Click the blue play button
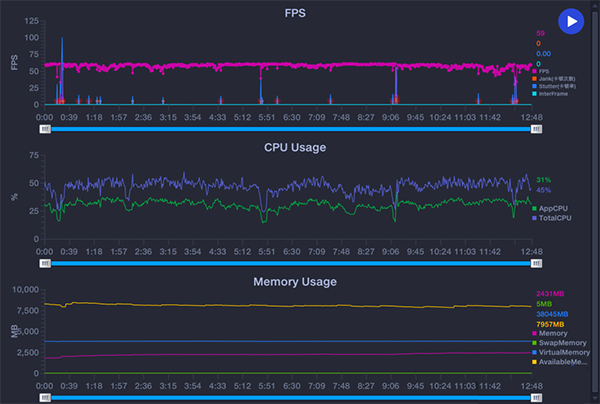 (570, 22)
